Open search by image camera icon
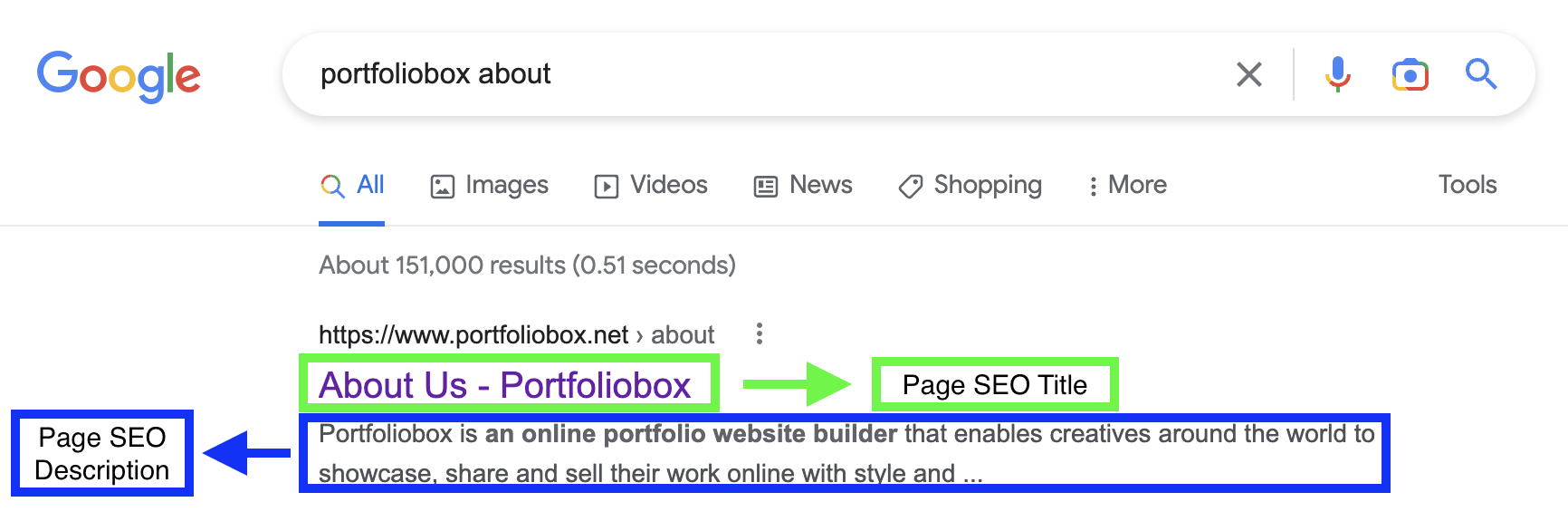1568x531 pixels. pos(1410,74)
